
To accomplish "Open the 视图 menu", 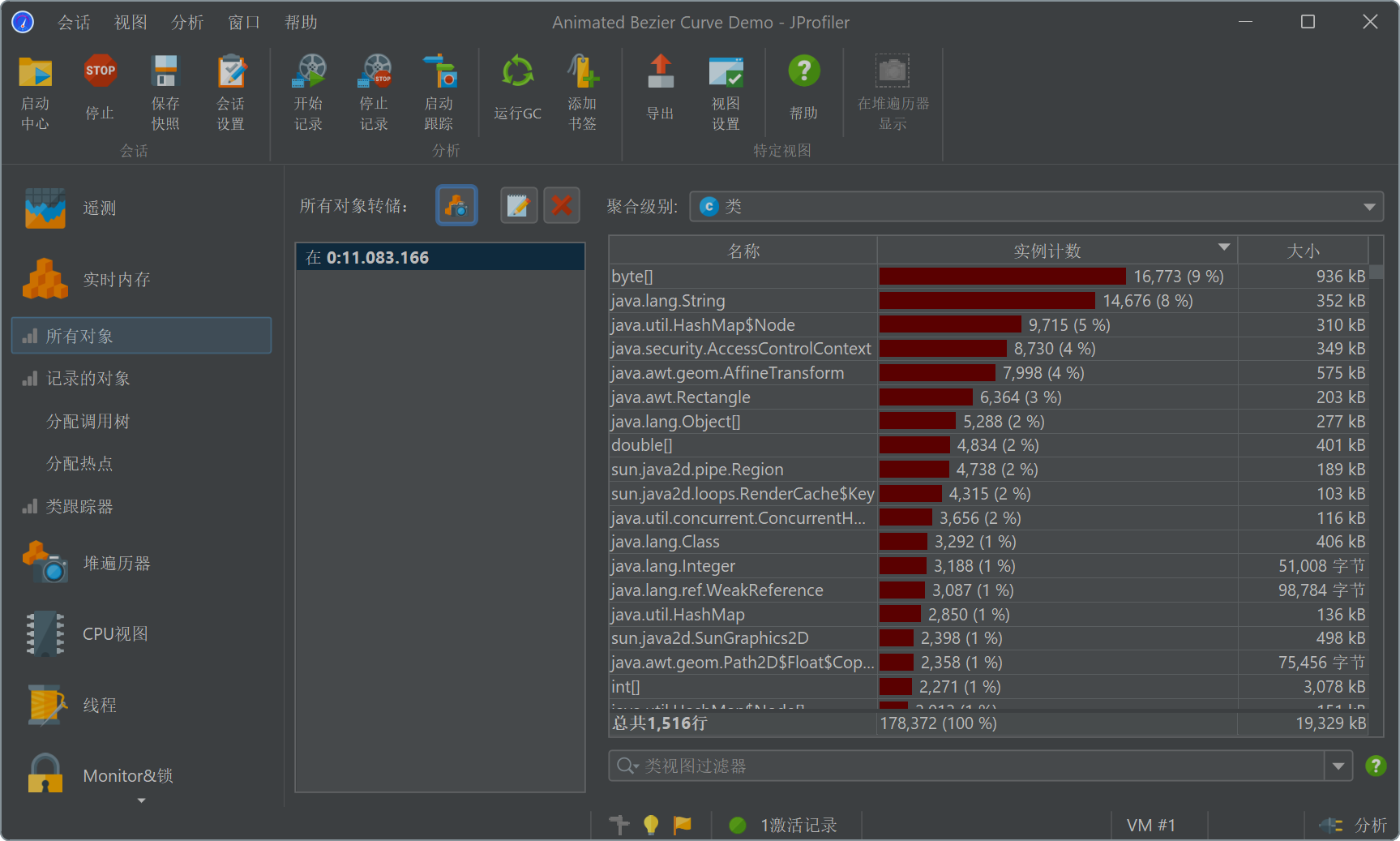I will click(131, 23).
